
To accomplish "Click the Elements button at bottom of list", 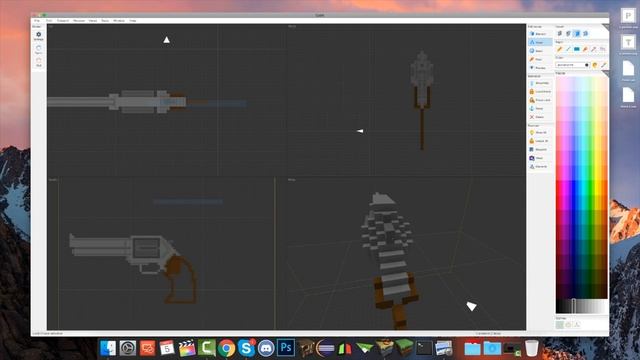I will (x=540, y=167).
